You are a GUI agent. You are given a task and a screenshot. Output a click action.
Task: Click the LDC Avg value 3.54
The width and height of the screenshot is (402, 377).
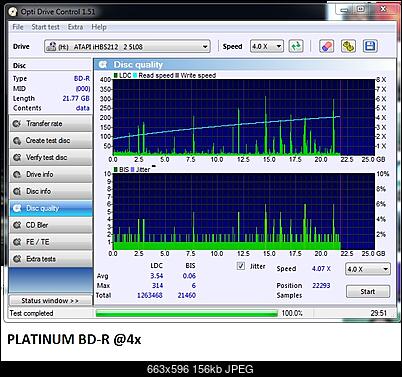[x=156, y=276]
